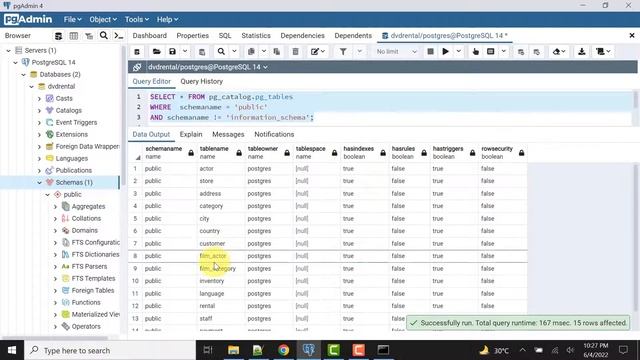
Task: Click the Delete rows trash icon
Action: (x=296, y=51)
